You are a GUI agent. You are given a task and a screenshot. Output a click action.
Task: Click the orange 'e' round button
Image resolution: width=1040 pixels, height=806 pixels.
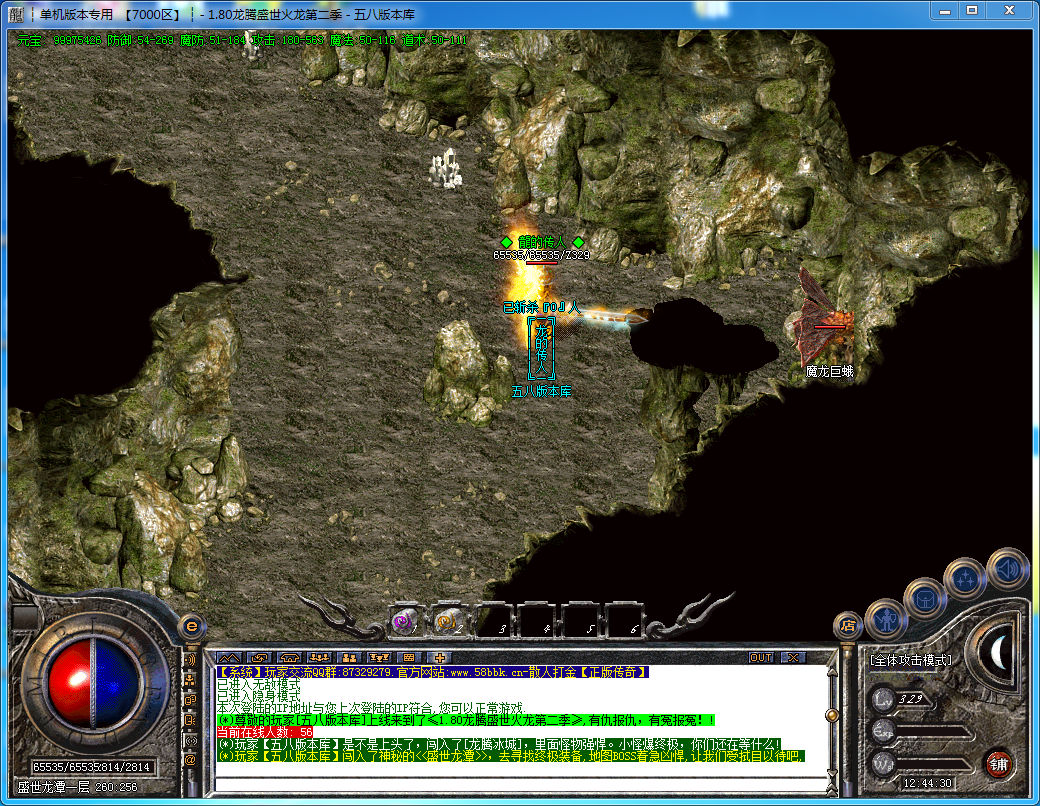(x=192, y=626)
